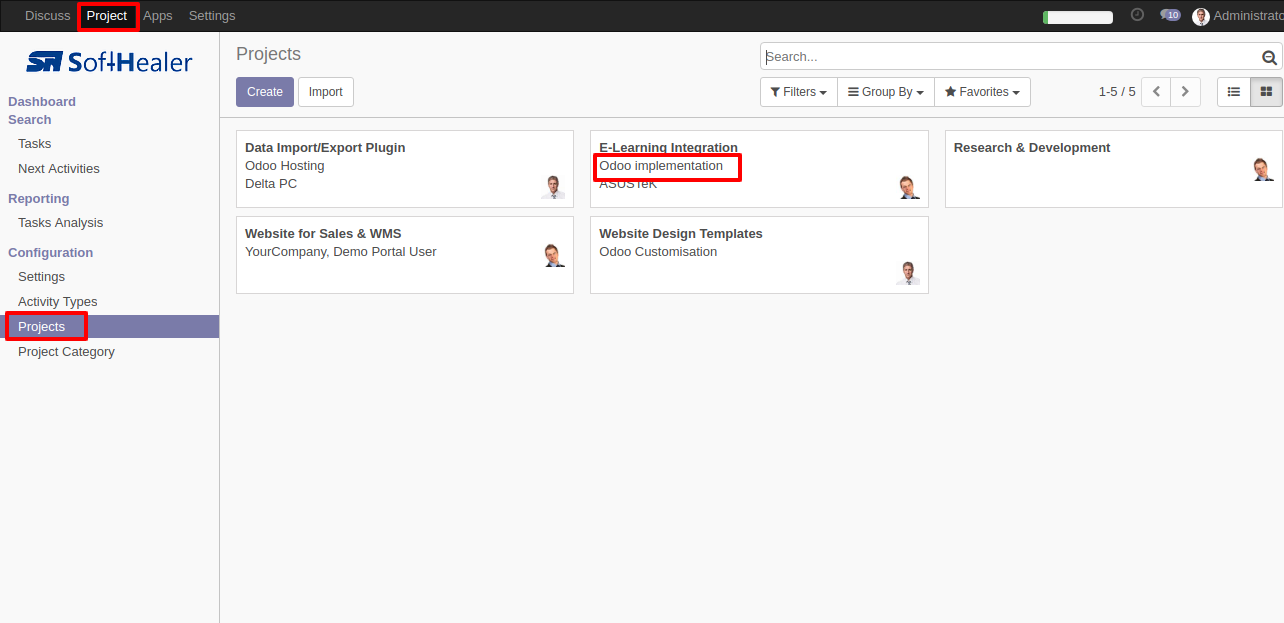Click the SoftHealer logo
Viewport: 1284px width, 623px height.
click(109, 62)
